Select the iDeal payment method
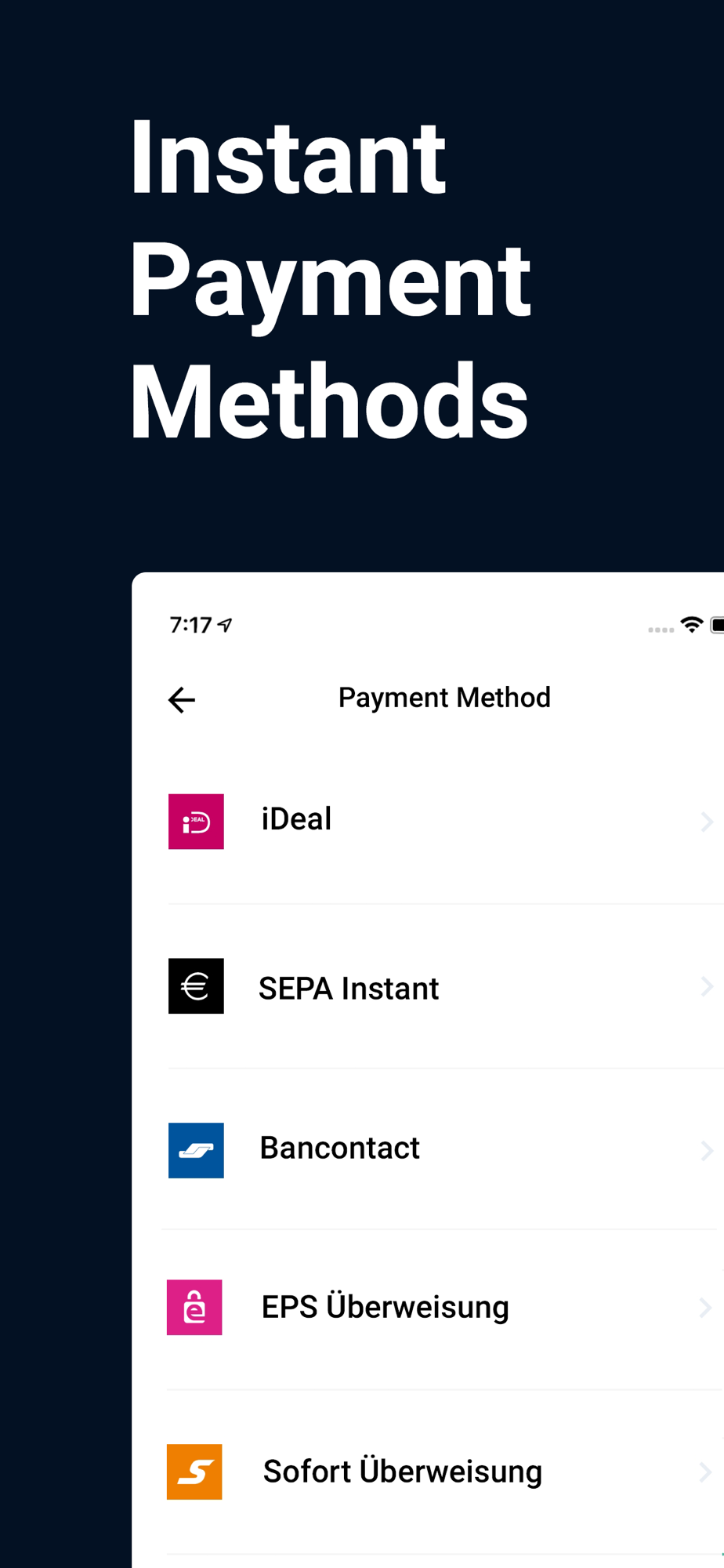This screenshot has height=1568, width=724. (x=297, y=819)
